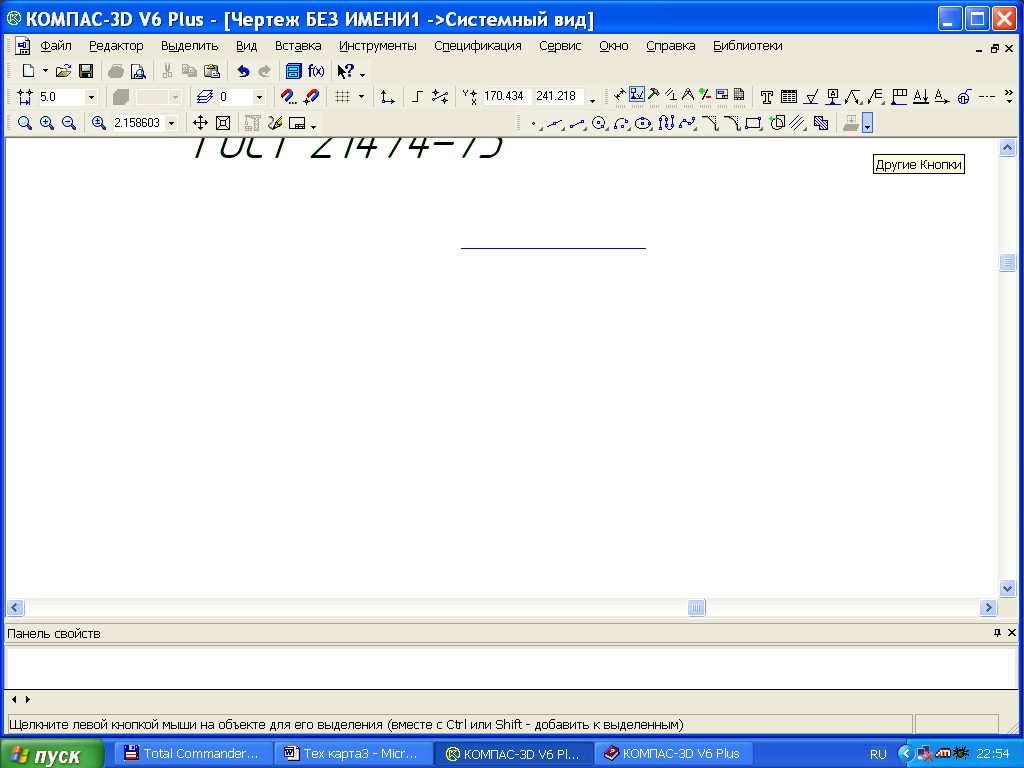This screenshot has height=768, width=1024.
Task: Open snap settings with red magnet
Action: (288, 97)
